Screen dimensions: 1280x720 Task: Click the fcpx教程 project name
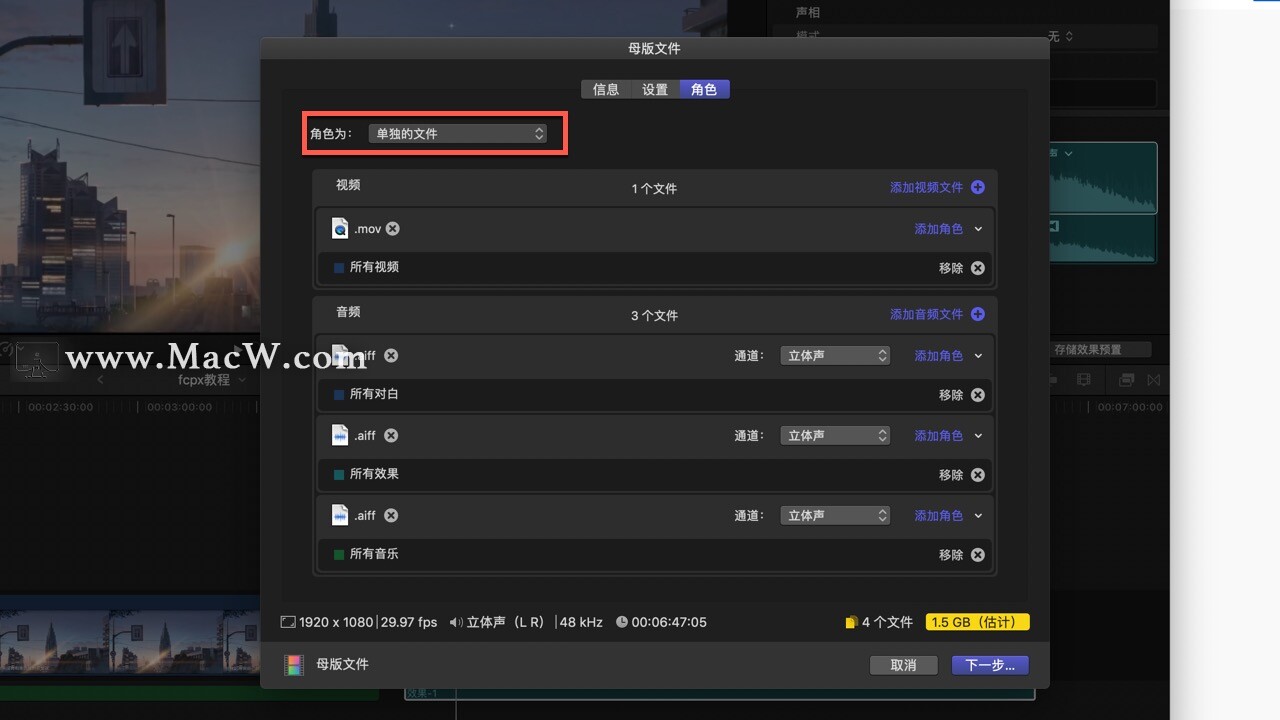[204, 380]
